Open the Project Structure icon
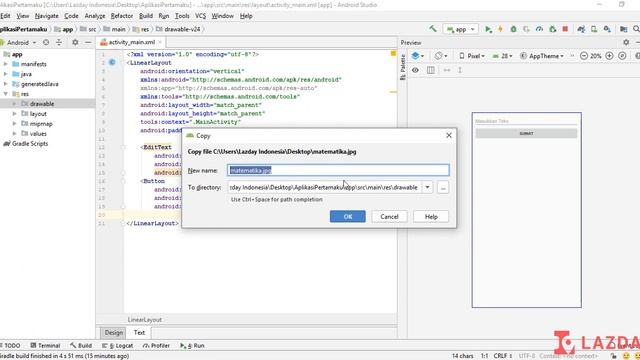 click(x=623, y=29)
